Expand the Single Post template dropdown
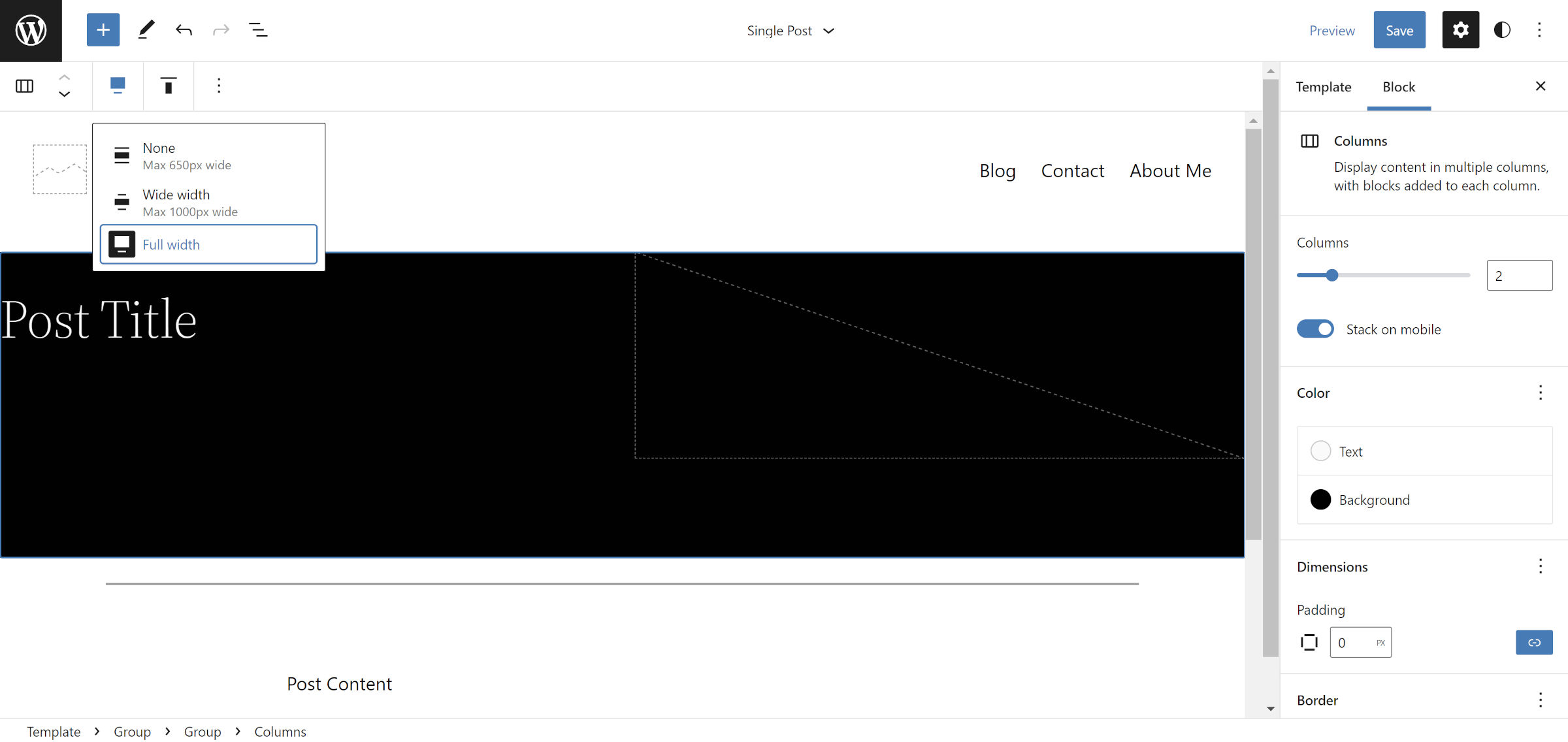The width and height of the screenshot is (1568, 742). point(791,31)
